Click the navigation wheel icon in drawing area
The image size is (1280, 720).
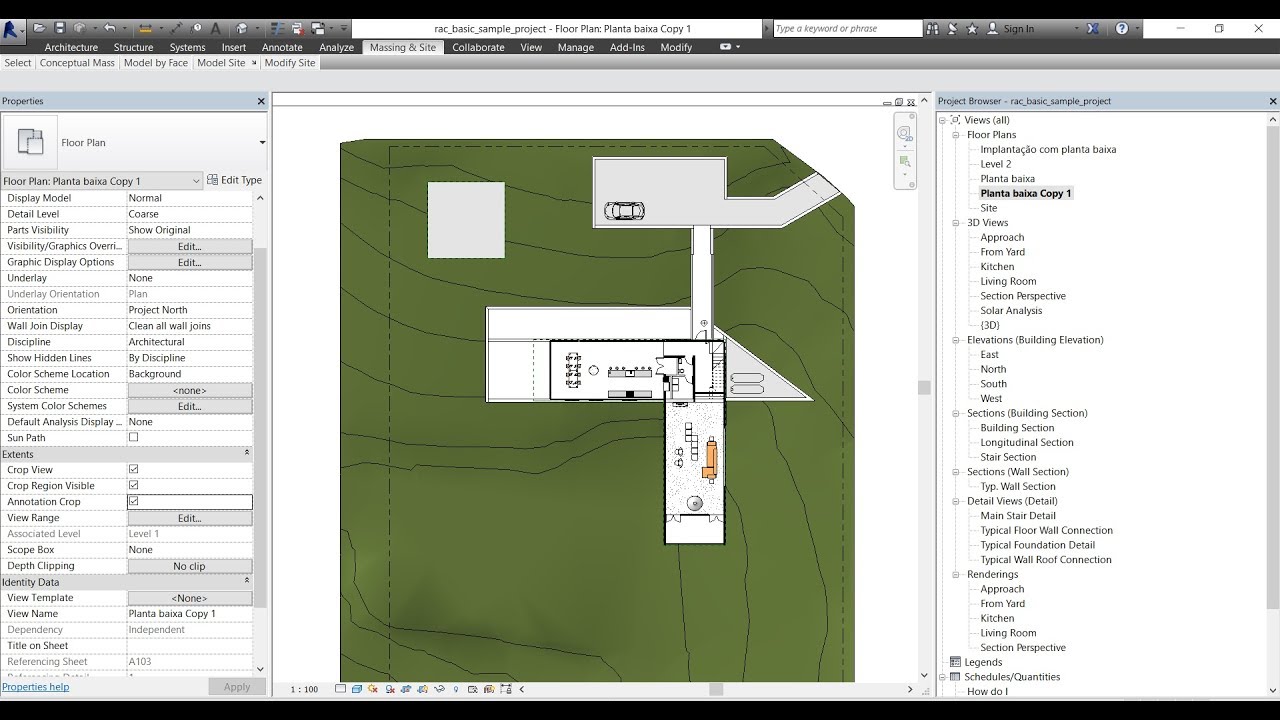pos(904,133)
